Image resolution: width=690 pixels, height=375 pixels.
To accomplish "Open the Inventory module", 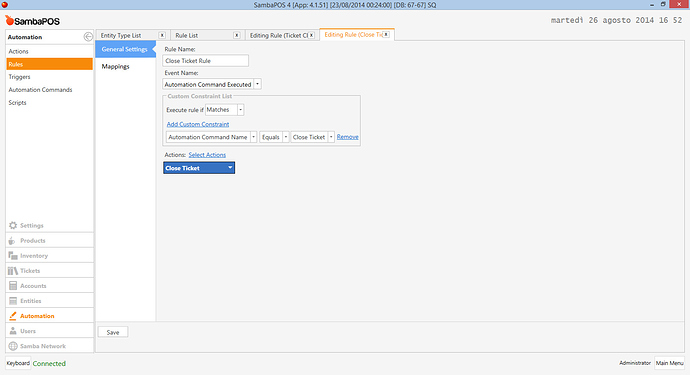I will pyautogui.click(x=50, y=256).
